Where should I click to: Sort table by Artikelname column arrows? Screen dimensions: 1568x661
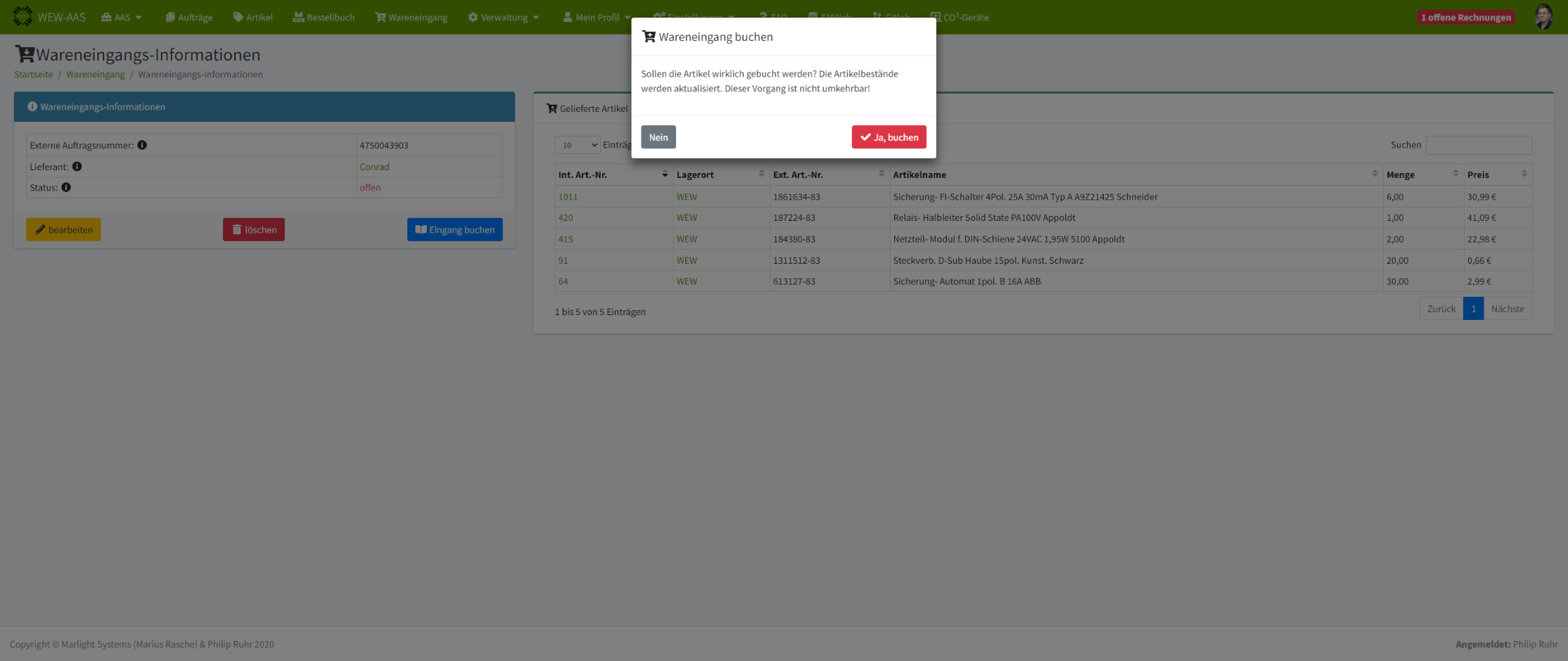[1374, 174]
